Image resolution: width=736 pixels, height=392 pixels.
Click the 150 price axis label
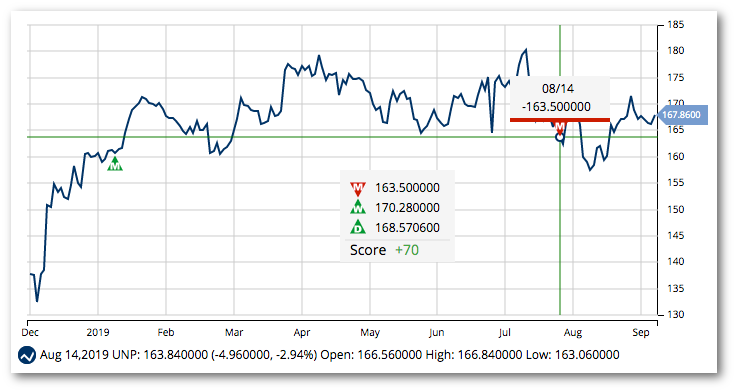pos(676,209)
